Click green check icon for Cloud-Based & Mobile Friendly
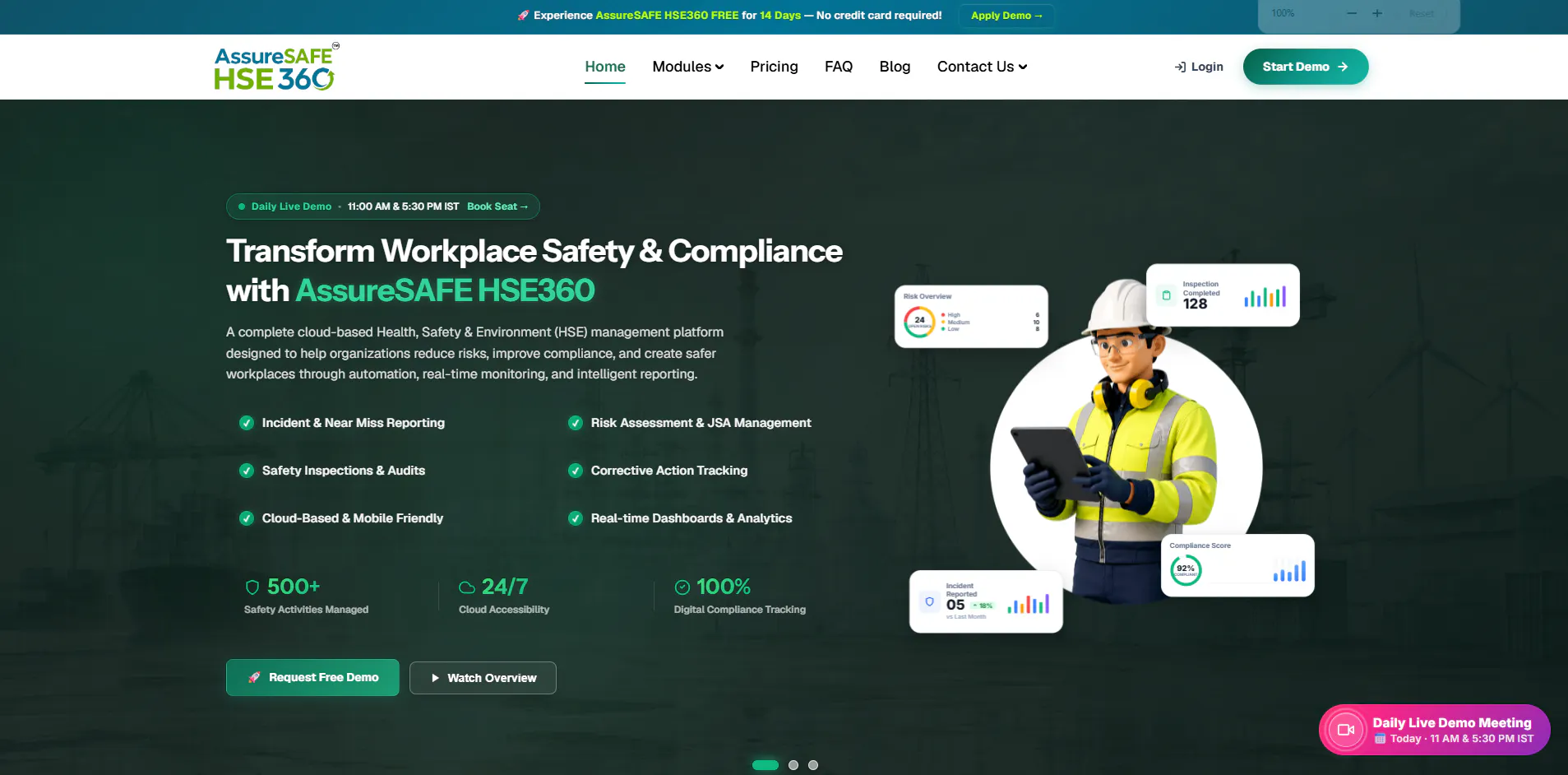 pyautogui.click(x=246, y=518)
